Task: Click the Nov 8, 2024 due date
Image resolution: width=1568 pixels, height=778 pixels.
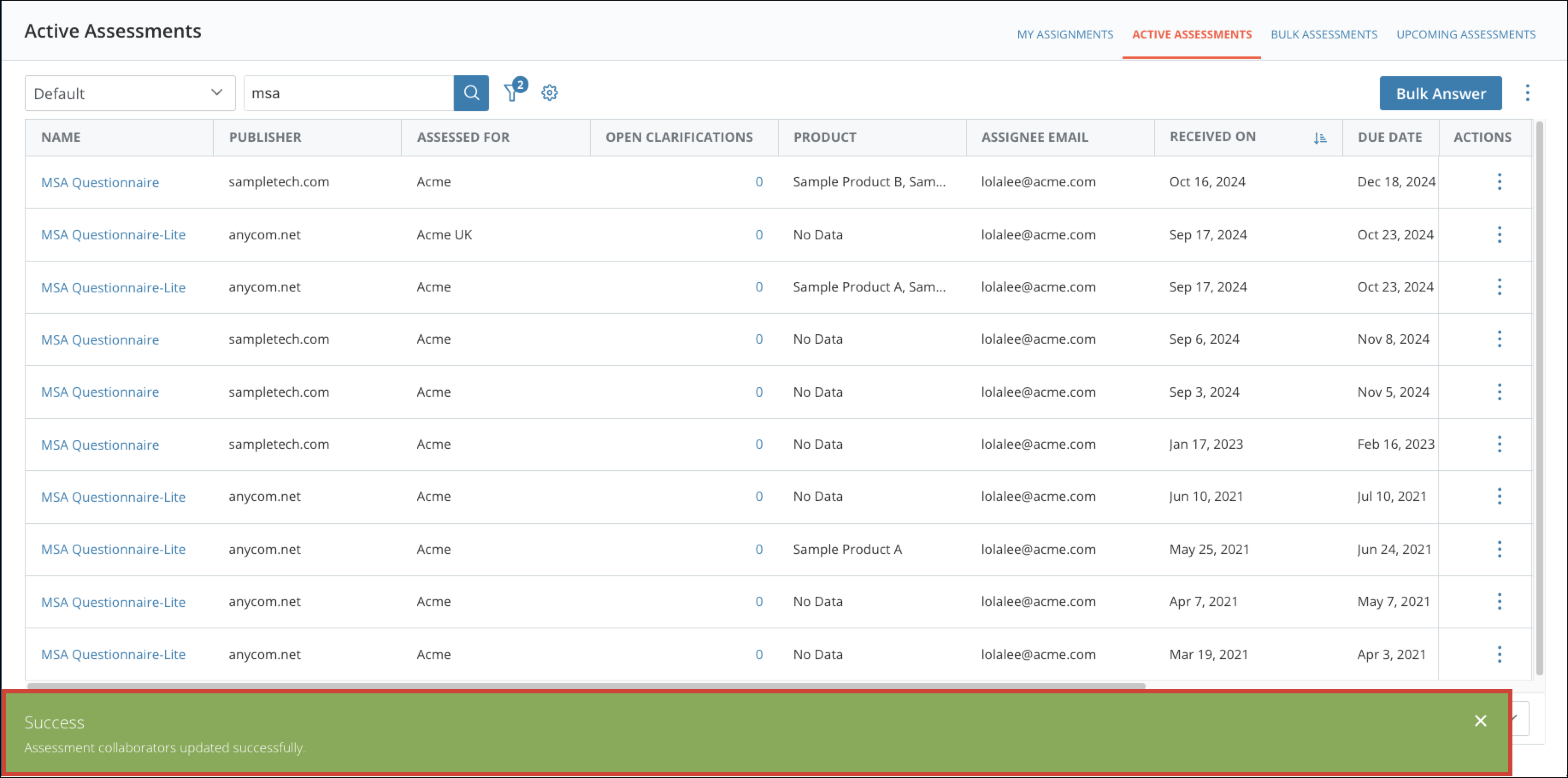Action: (1393, 339)
